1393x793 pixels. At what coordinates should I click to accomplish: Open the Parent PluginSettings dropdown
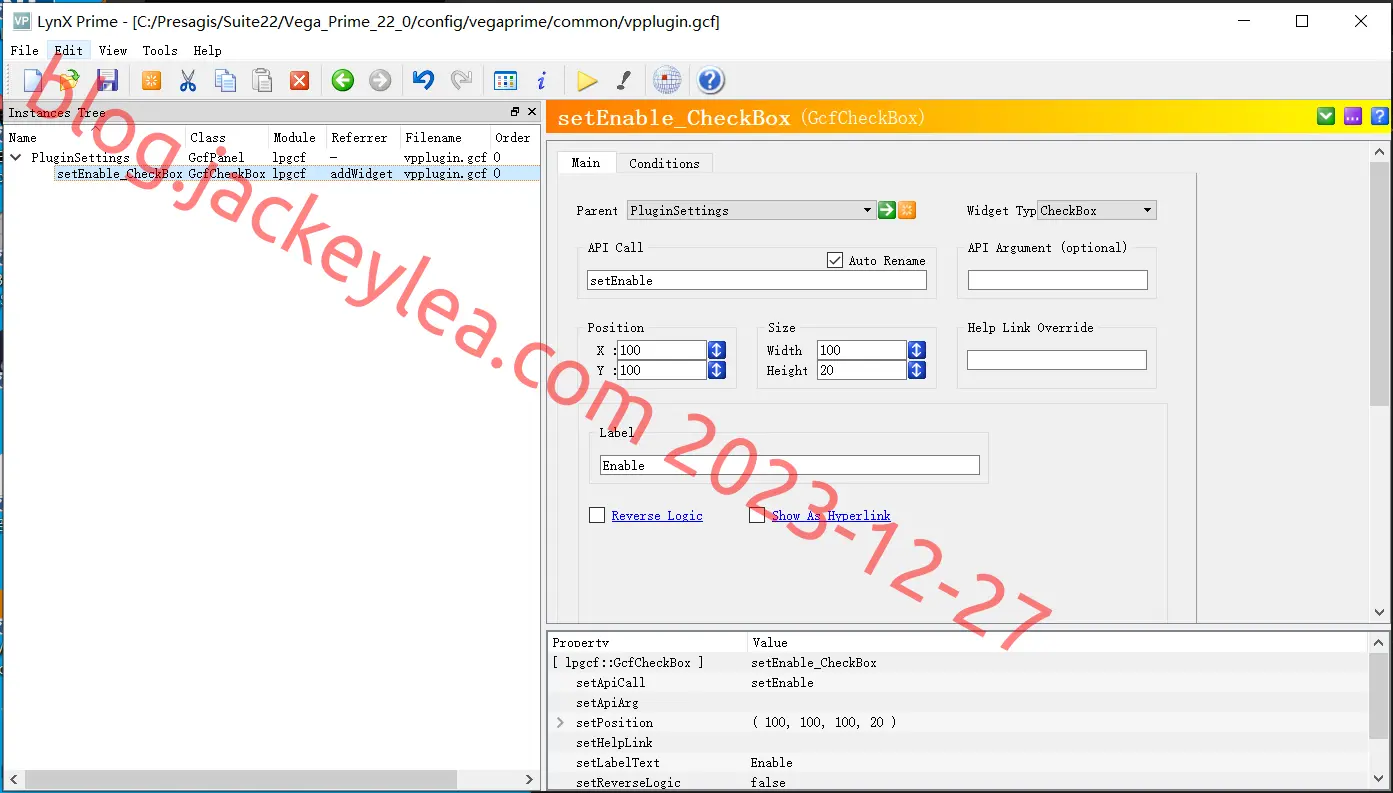point(751,210)
